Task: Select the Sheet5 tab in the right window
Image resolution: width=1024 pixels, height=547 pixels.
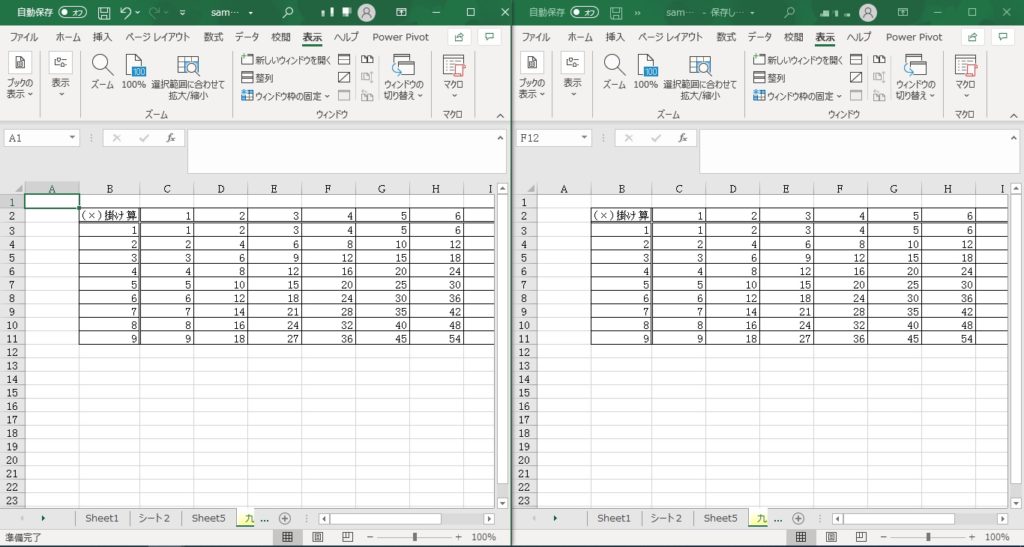Action: click(x=720, y=519)
